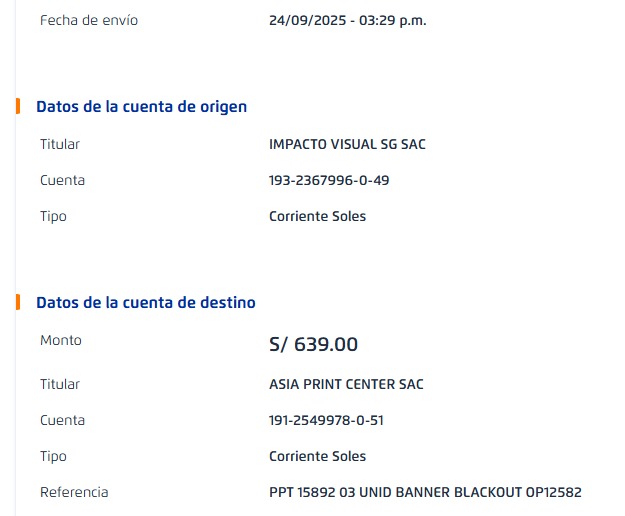Click the orange marker beside origin account heading
This screenshot has height=516, width=625.
(x=18, y=106)
